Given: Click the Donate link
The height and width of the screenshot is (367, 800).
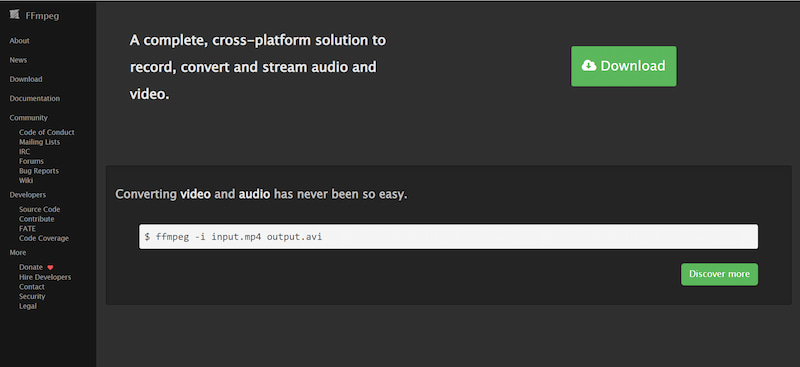Looking at the screenshot, I should tap(31, 267).
